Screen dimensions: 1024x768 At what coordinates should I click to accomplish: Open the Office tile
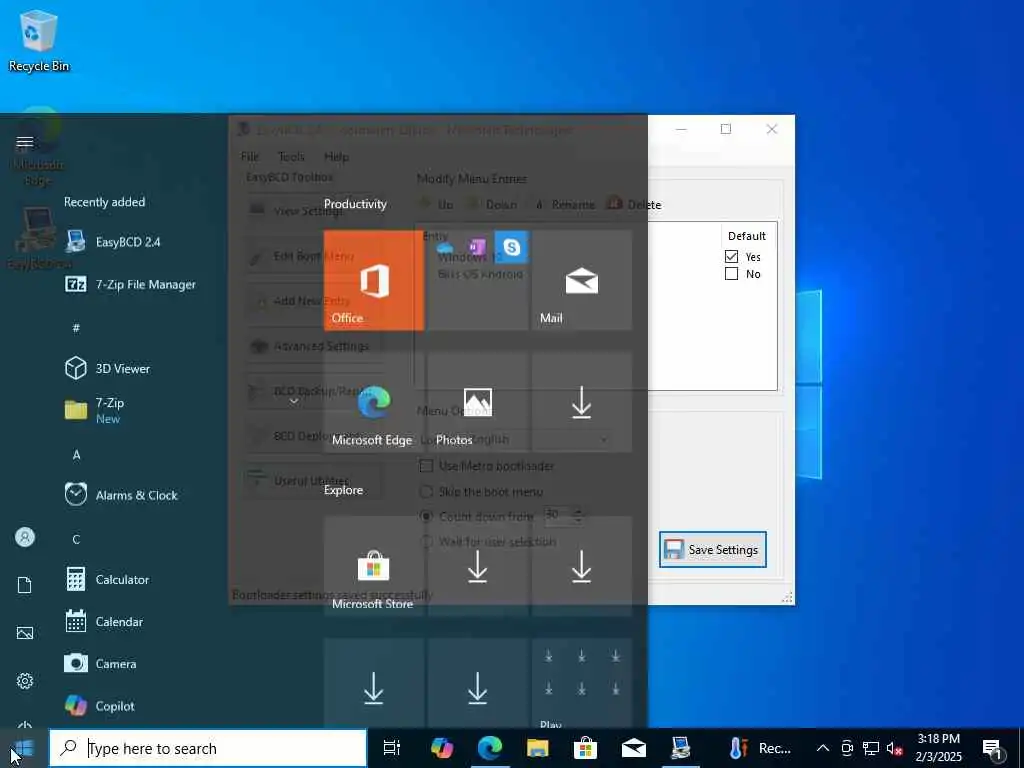tap(374, 280)
